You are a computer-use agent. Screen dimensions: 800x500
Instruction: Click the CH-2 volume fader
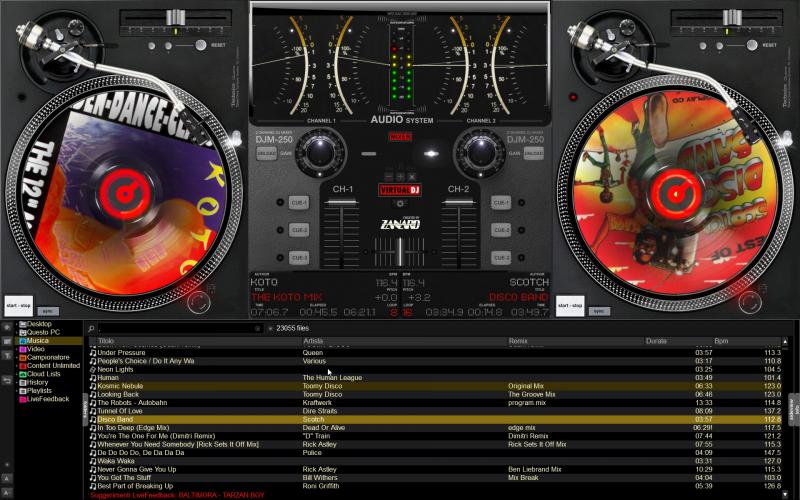pyautogui.click(x=458, y=203)
